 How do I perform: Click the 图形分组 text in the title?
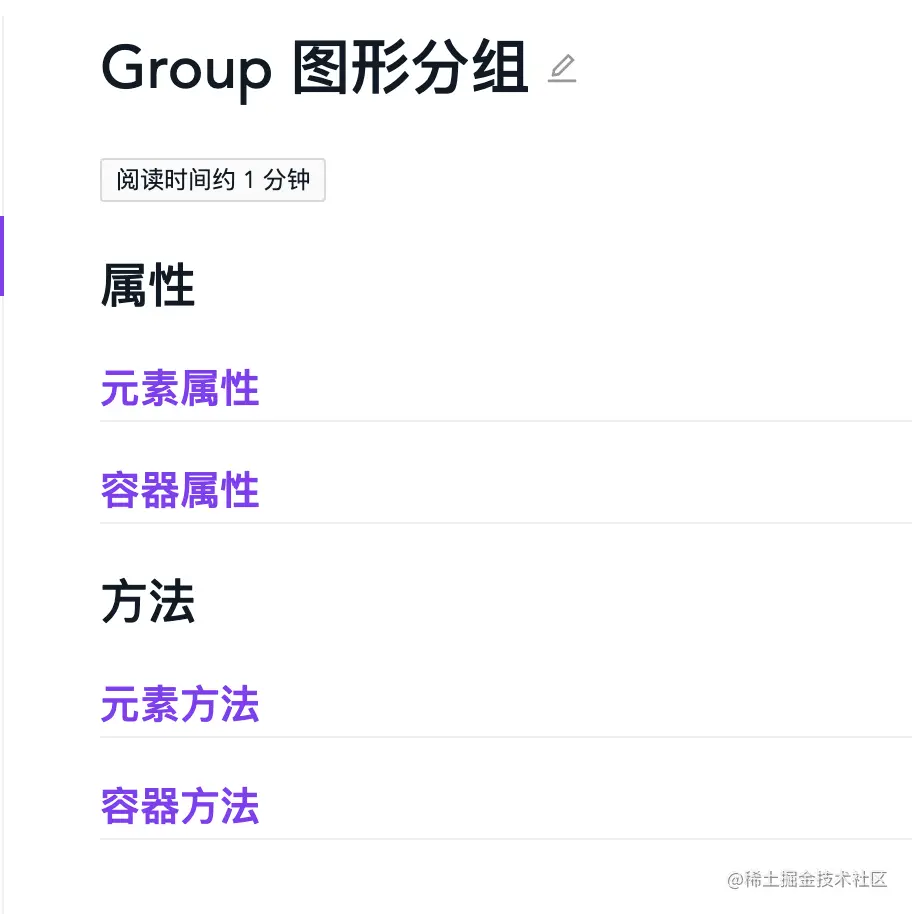[x=410, y=68]
